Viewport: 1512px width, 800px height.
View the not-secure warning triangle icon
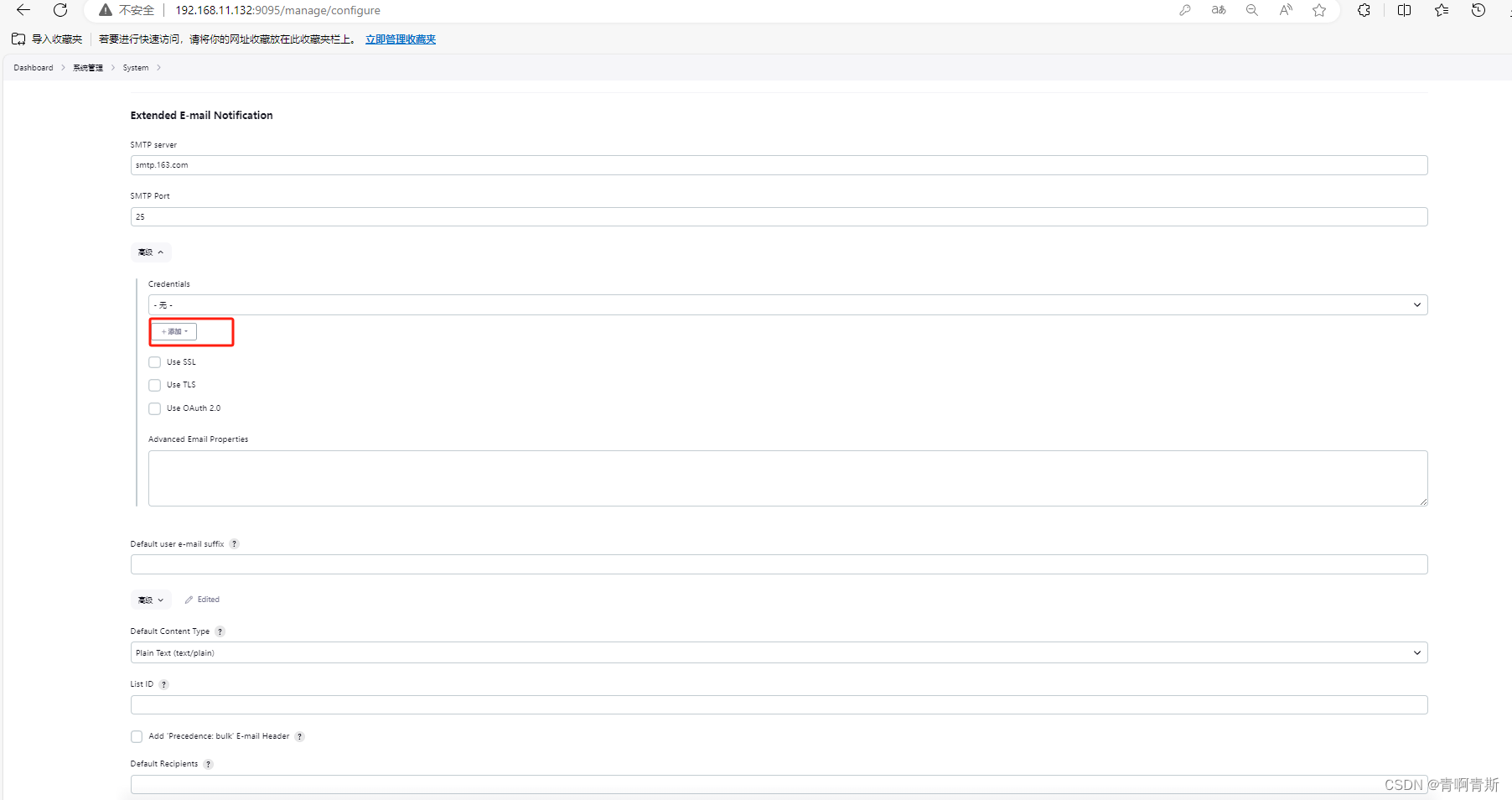(106, 10)
